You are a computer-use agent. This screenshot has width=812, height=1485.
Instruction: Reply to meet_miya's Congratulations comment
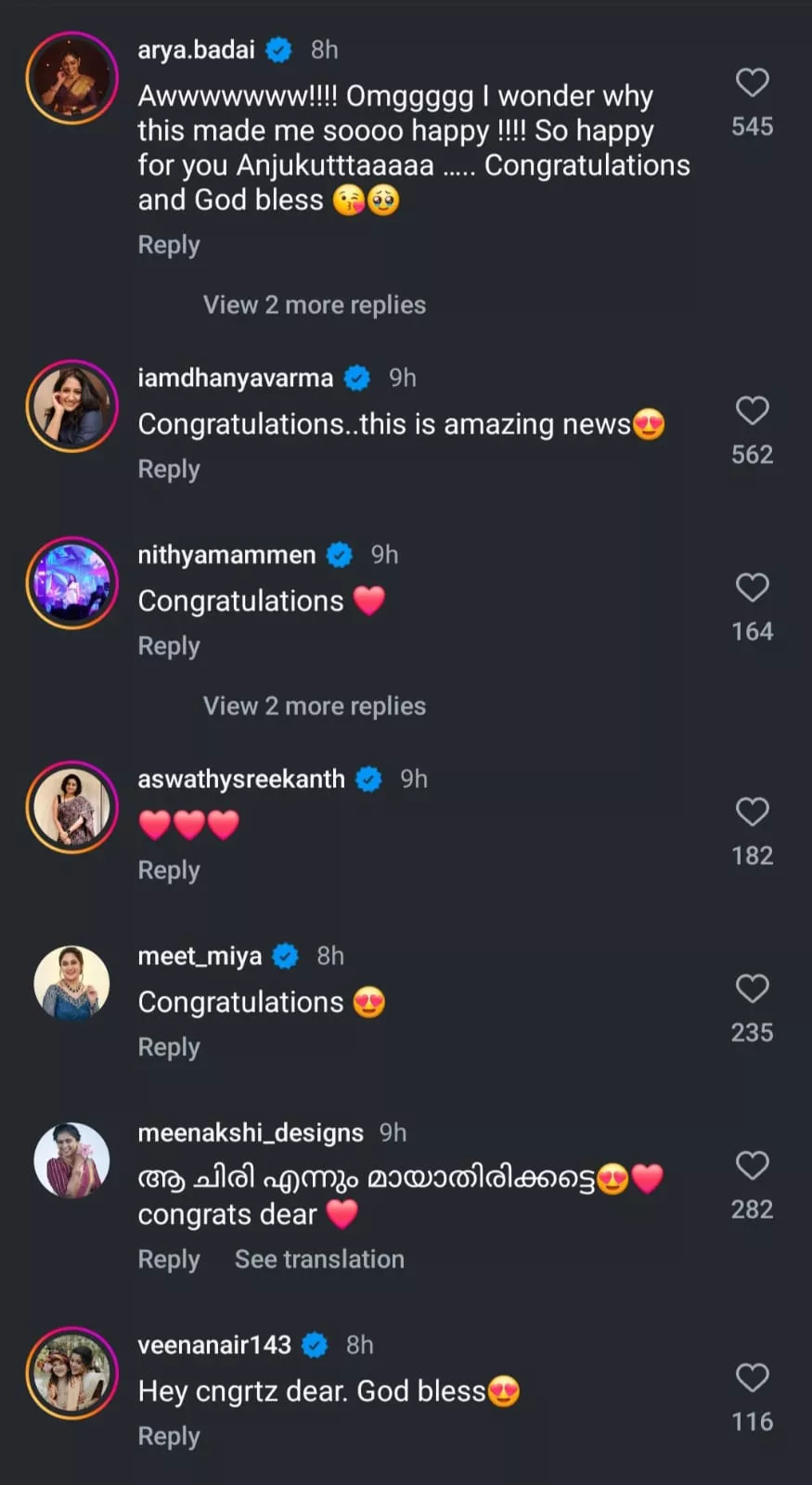pyautogui.click(x=169, y=1046)
